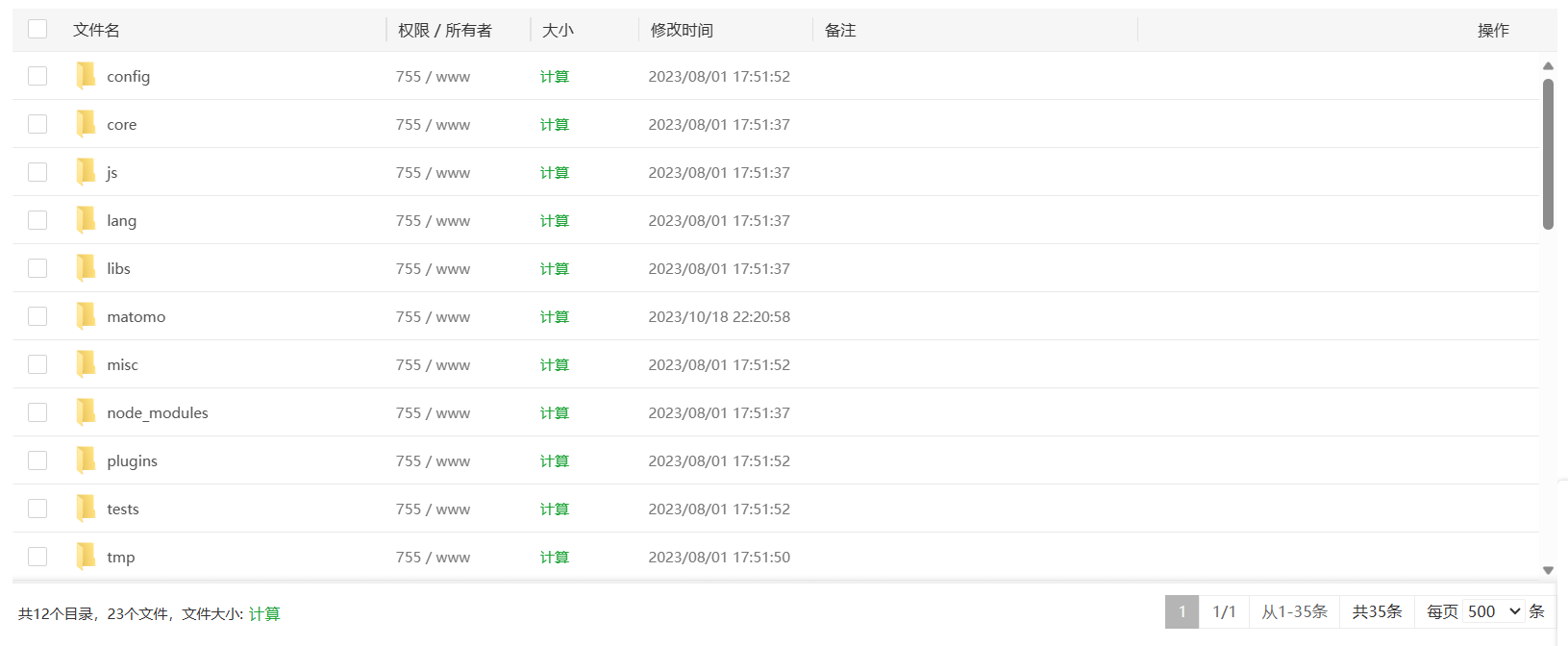Click the matomo folder icon
The image size is (1568, 646).
pos(87,316)
